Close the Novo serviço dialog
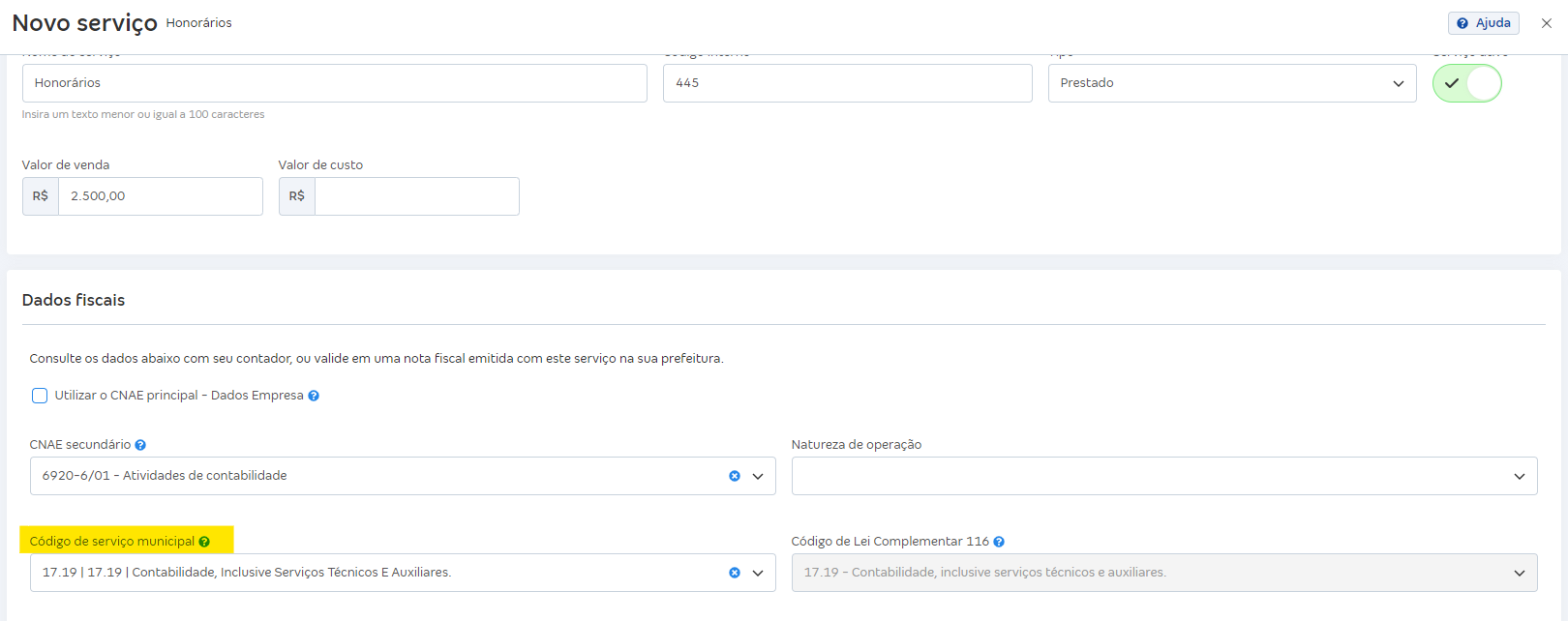Viewport: 1568px width, 621px height. pos(1547,23)
